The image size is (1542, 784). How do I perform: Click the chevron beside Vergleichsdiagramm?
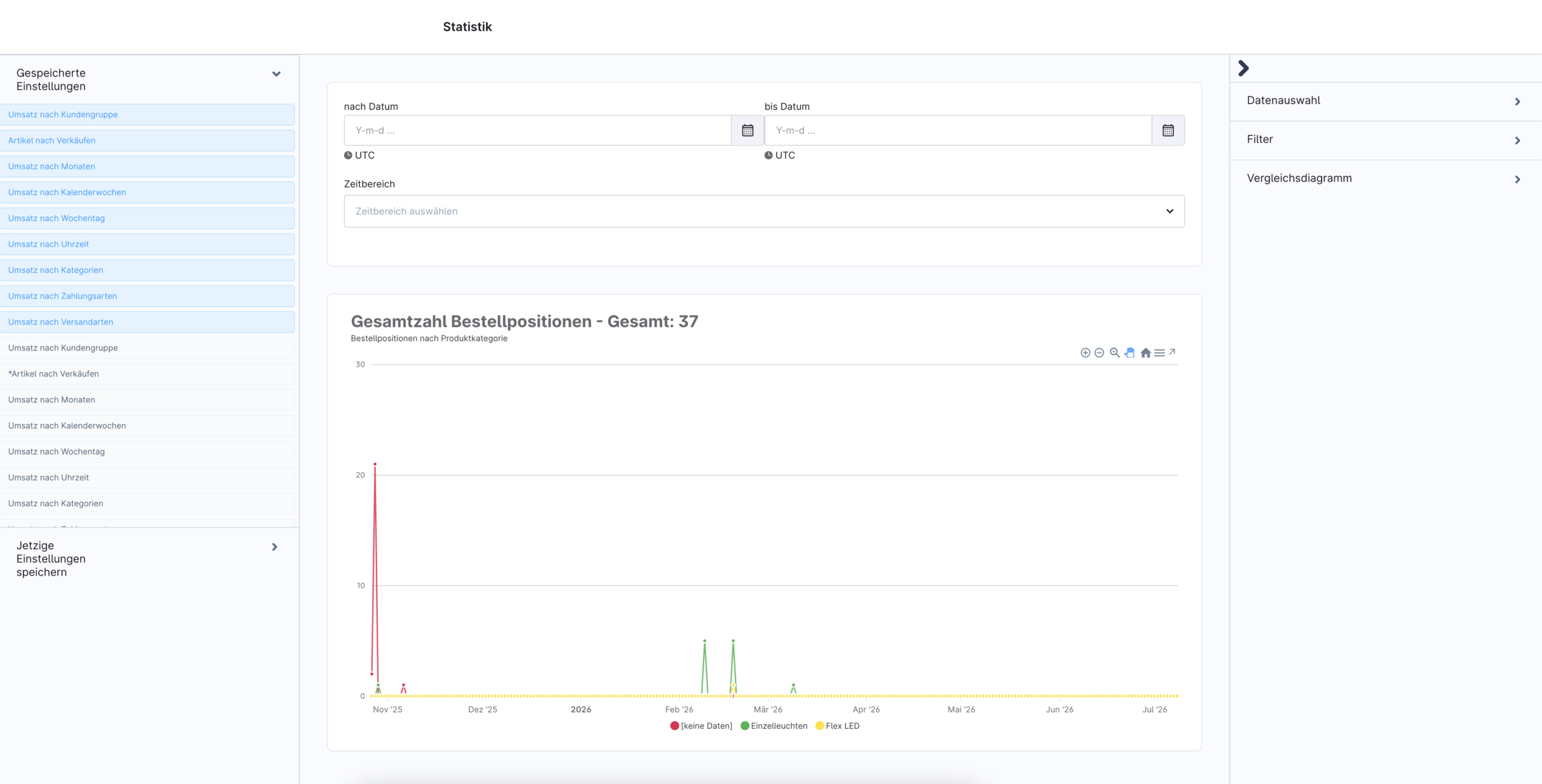[x=1517, y=179]
